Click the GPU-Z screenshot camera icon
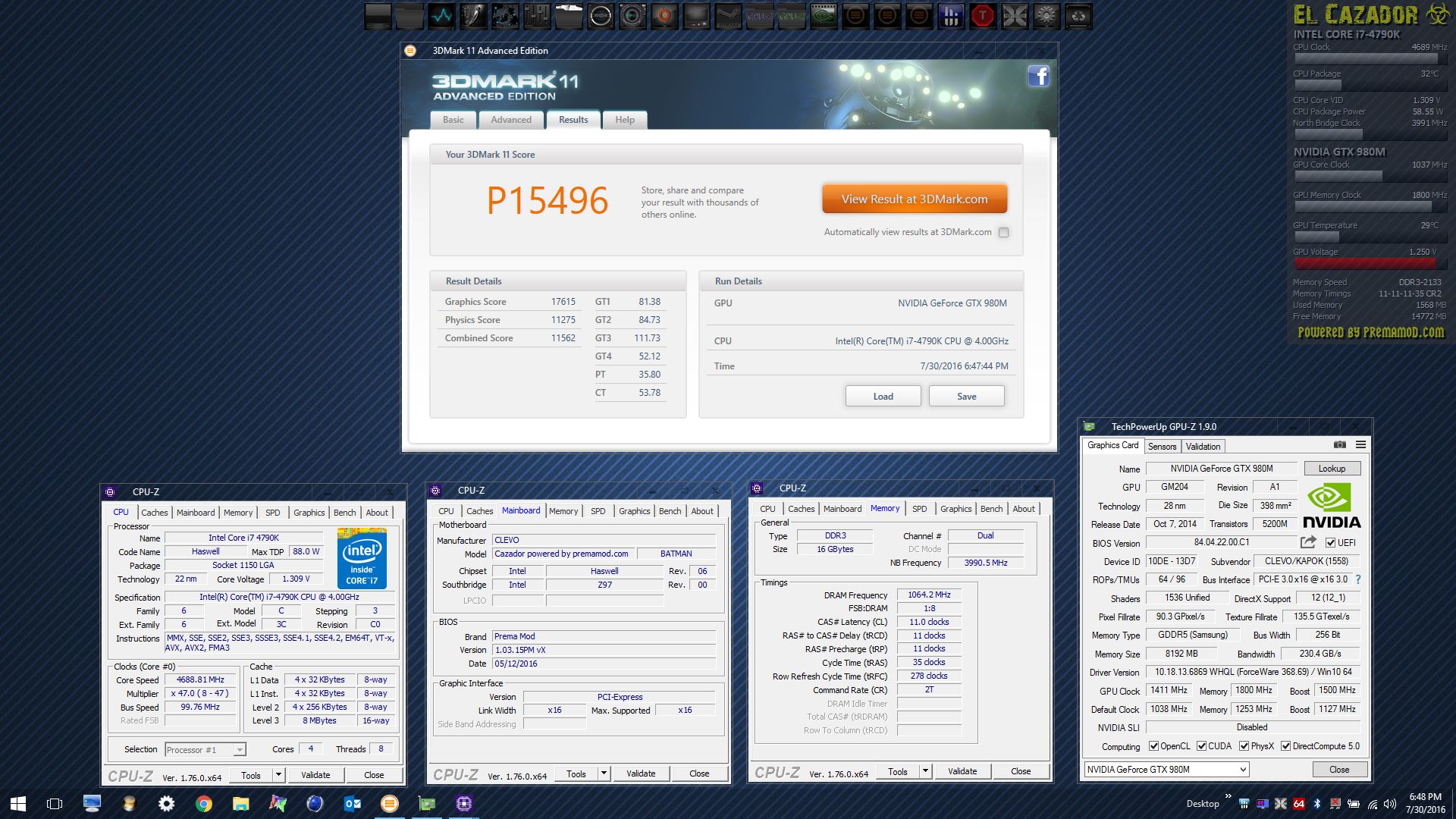 coord(1340,445)
